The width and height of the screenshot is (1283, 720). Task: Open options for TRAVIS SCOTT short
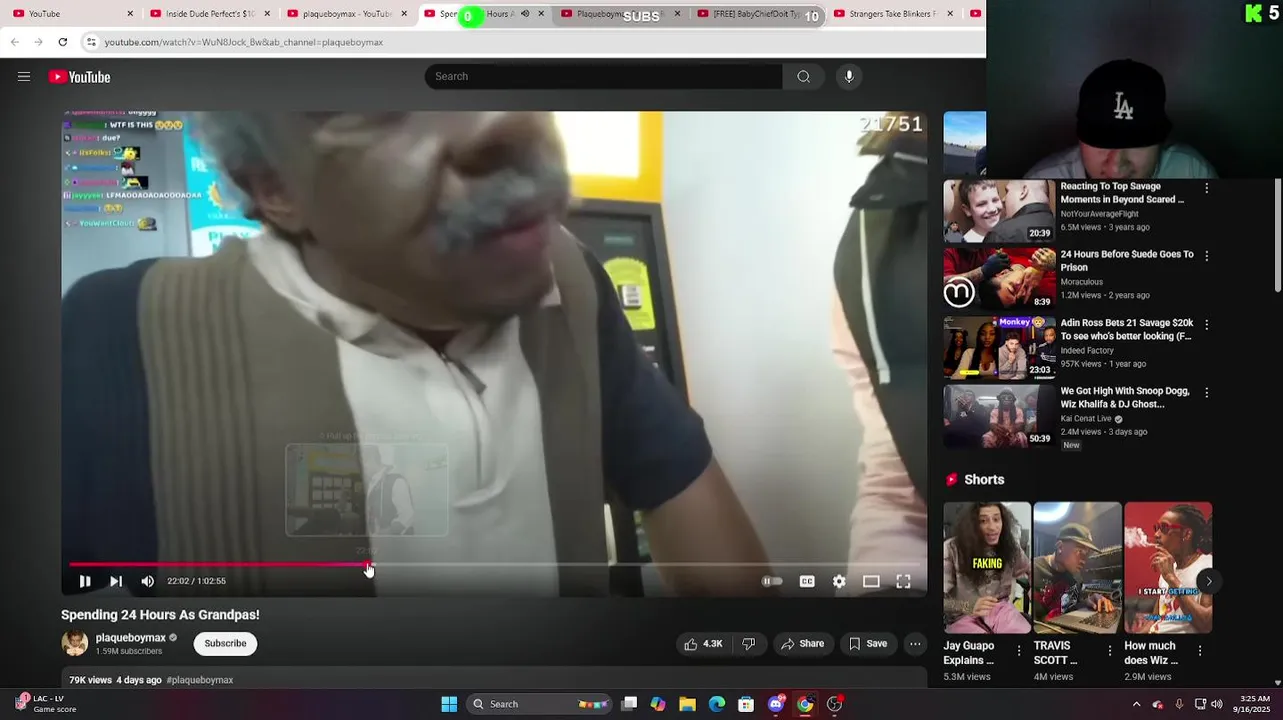click(x=1109, y=651)
